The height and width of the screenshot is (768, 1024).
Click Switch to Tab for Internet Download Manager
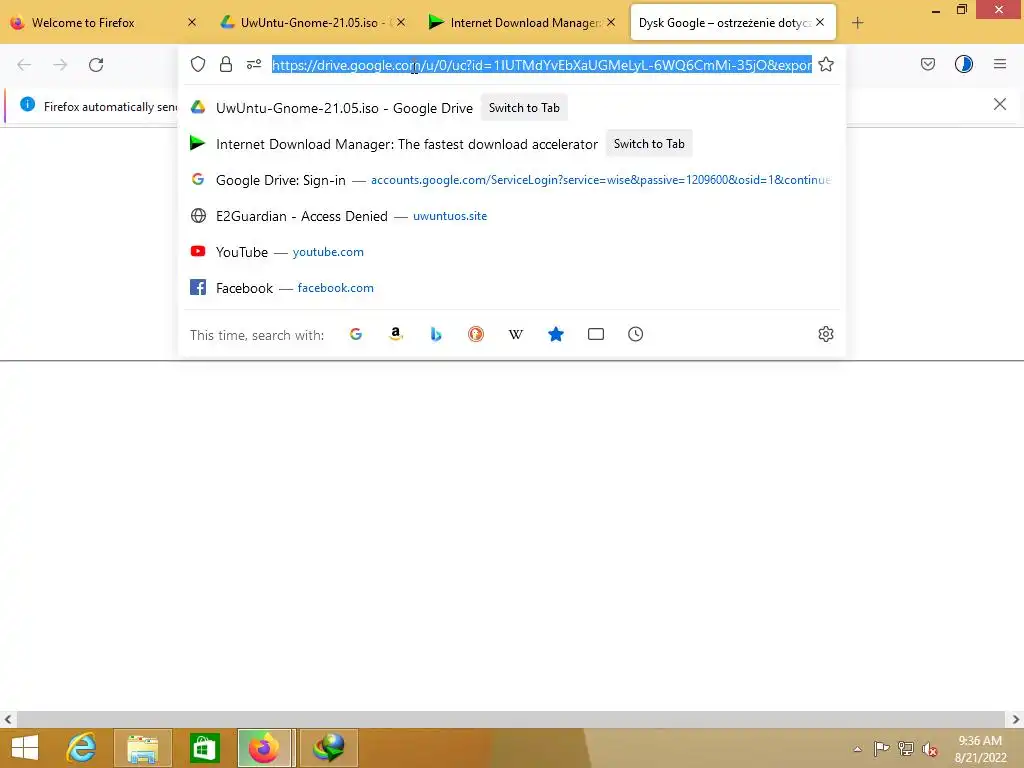[649, 144]
